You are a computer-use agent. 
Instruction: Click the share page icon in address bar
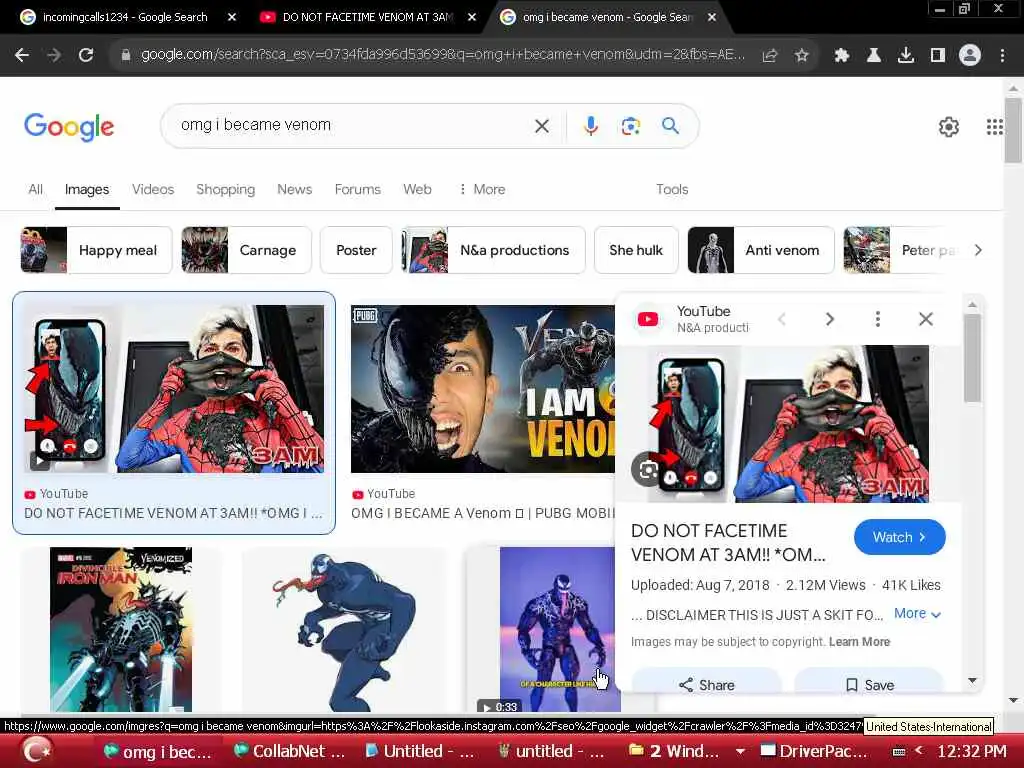coord(770,56)
